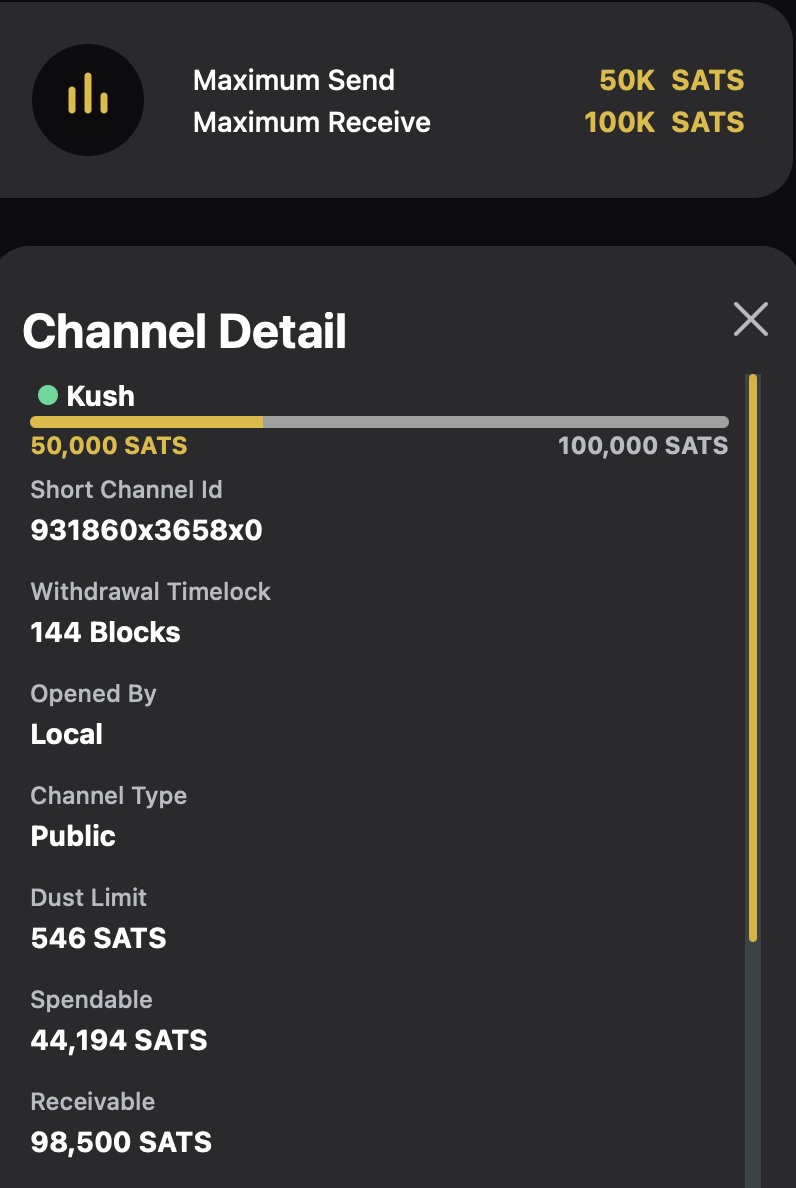Viewport: 796px width, 1188px height.
Task: Click the 50,000 SATS local balance label
Action: pos(109,446)
